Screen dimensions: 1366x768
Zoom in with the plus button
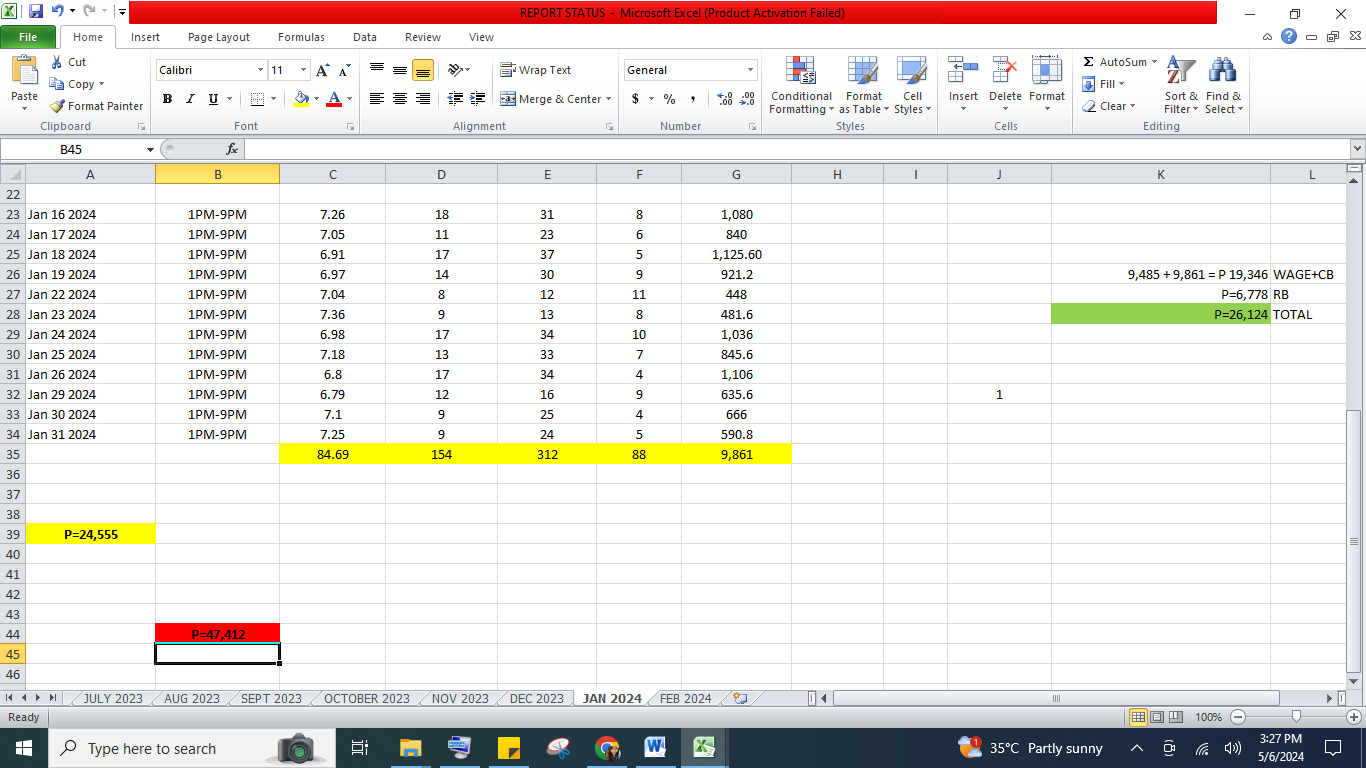click(x=1354, y=717)
